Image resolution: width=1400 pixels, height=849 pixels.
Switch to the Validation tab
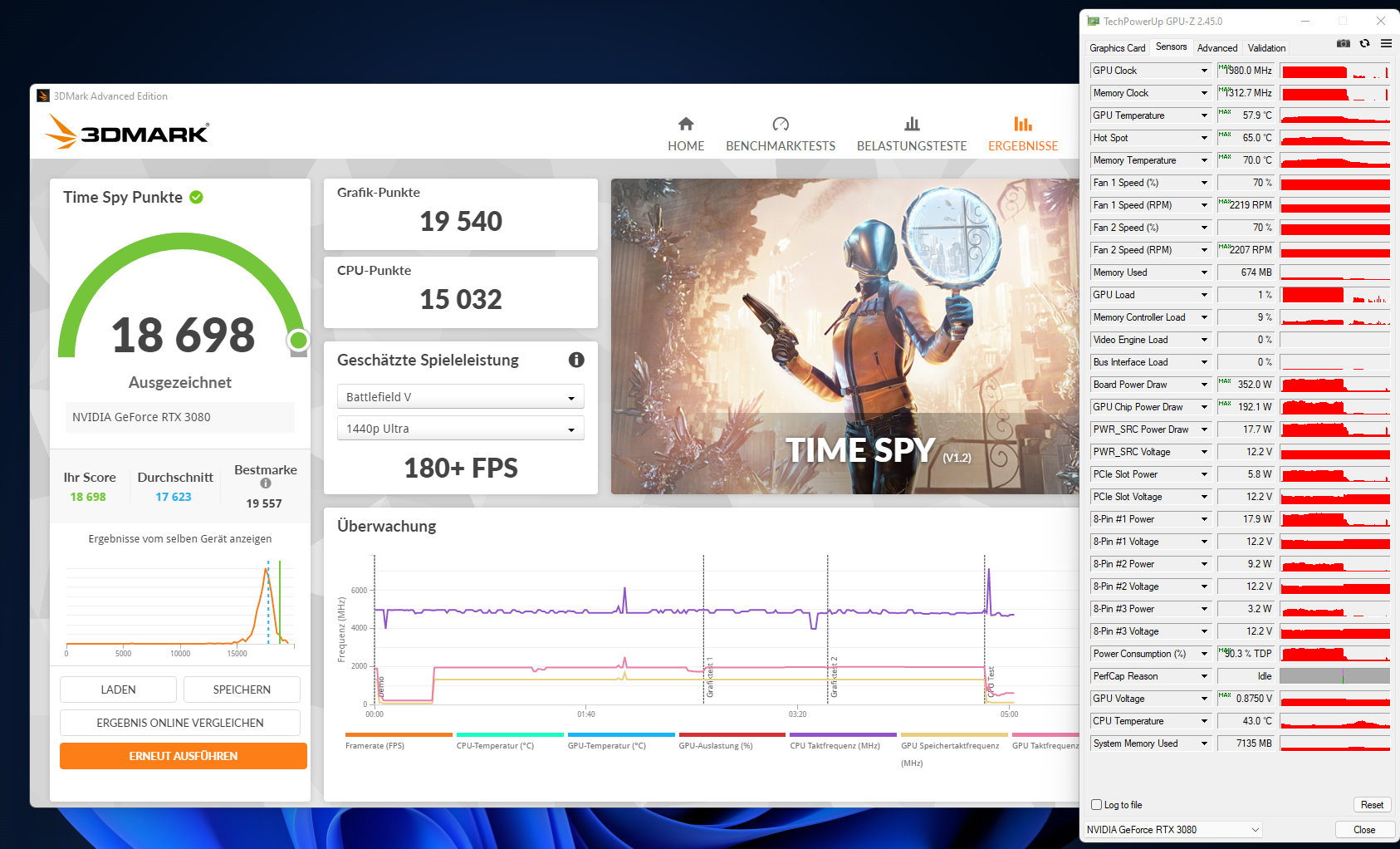pos(1266,48)
